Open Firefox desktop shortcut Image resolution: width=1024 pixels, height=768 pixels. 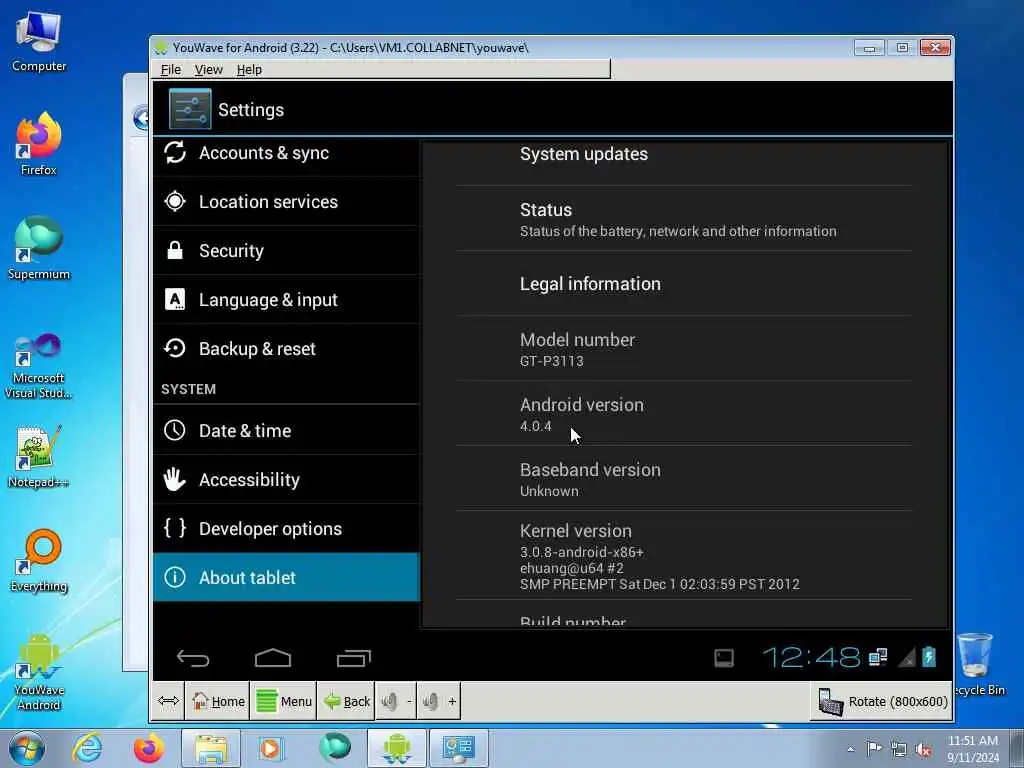coord(39,144)
